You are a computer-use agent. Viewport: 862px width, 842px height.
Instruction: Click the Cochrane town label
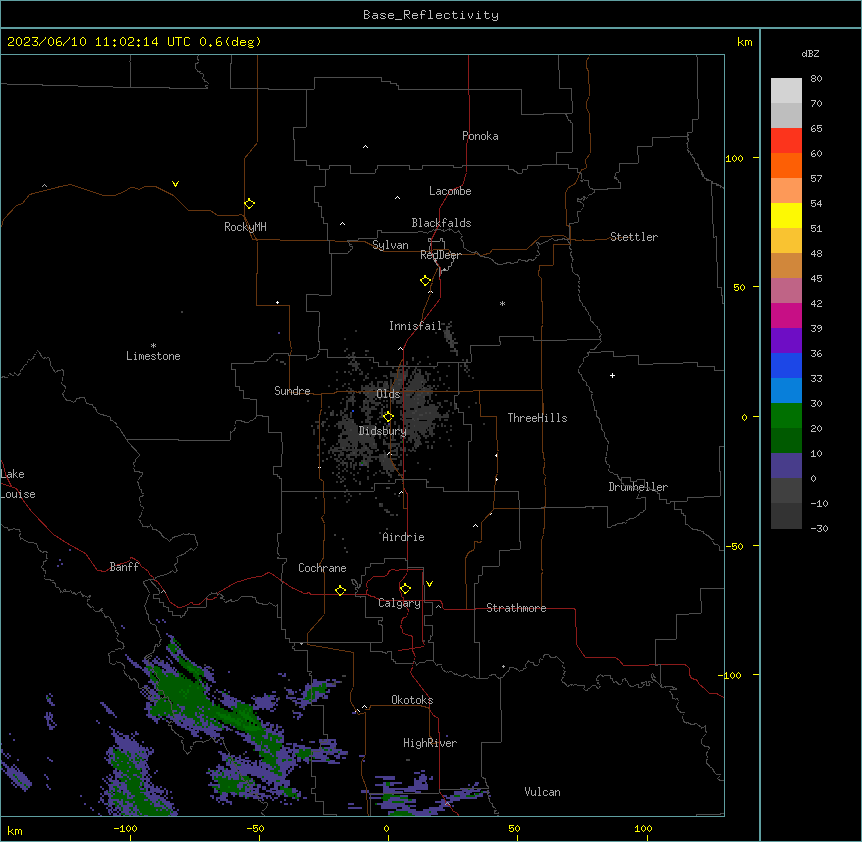322,568
